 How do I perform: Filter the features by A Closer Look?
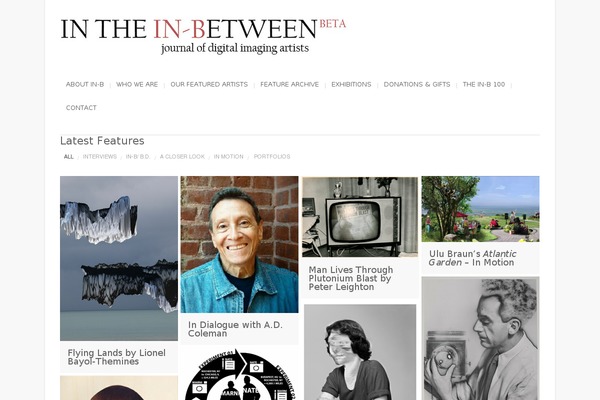[x=182, y=157]
